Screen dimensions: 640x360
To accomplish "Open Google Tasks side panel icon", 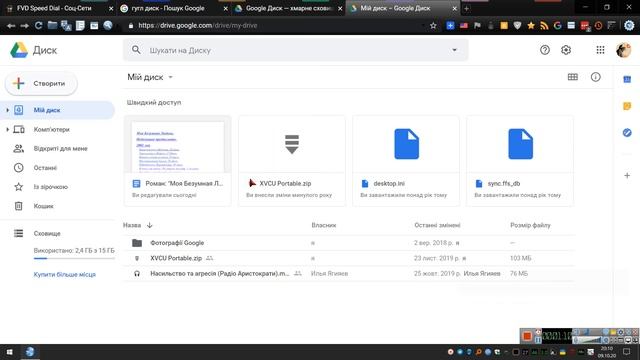I will pos(627,133).
